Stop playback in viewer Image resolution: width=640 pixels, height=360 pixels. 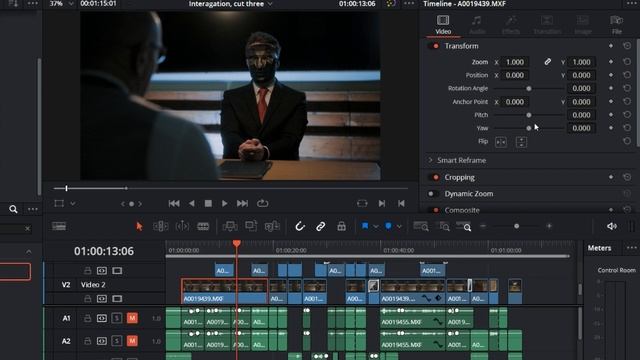[208, 203]
